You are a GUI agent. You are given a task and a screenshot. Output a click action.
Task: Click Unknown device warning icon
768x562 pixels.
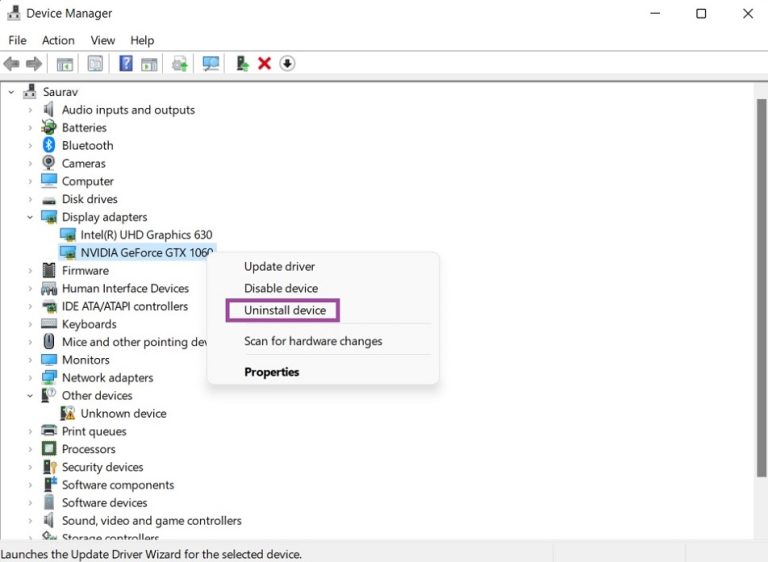[68, 413]
